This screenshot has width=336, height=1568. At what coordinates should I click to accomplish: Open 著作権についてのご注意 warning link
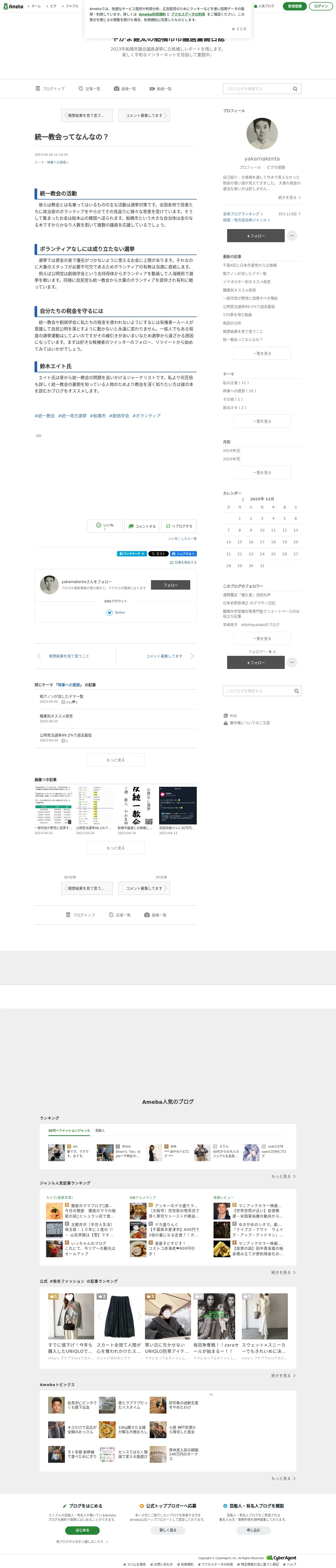click(x=247, y=723)
